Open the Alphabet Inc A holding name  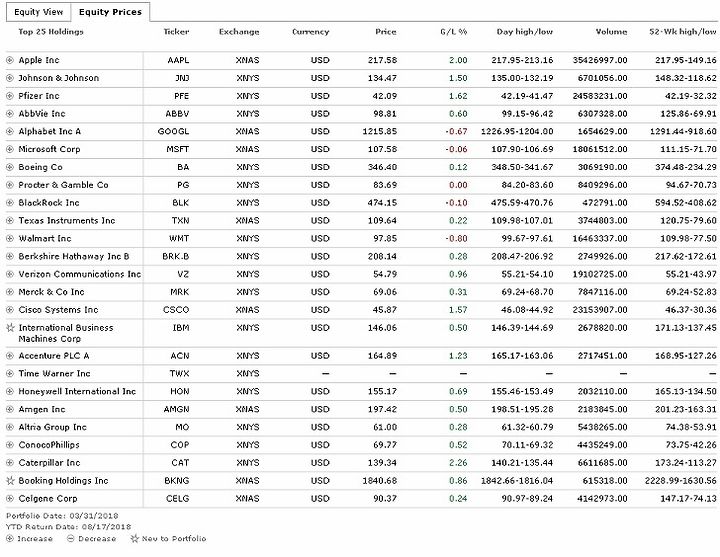click(50, 131)
